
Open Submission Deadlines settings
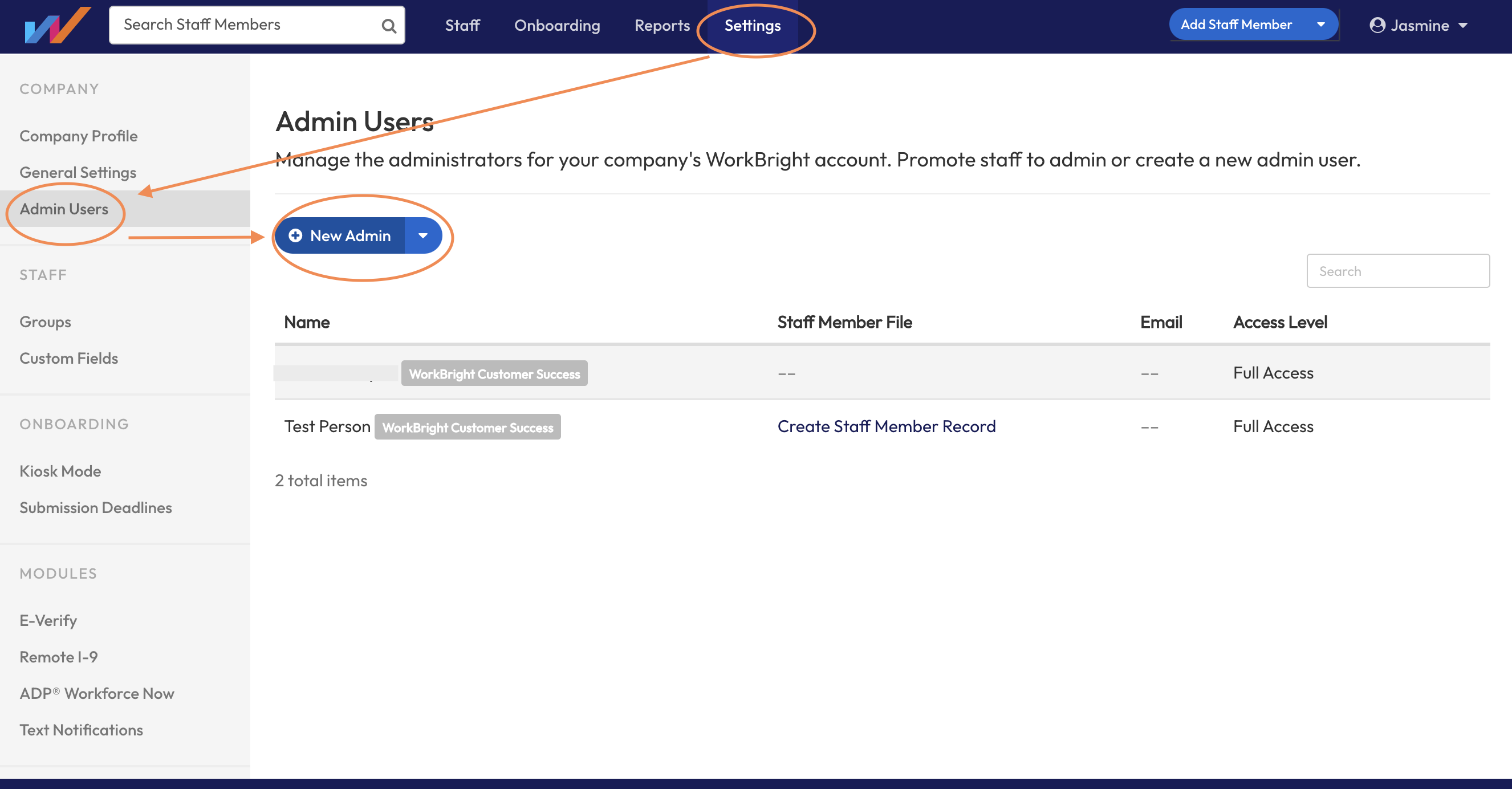96,508
